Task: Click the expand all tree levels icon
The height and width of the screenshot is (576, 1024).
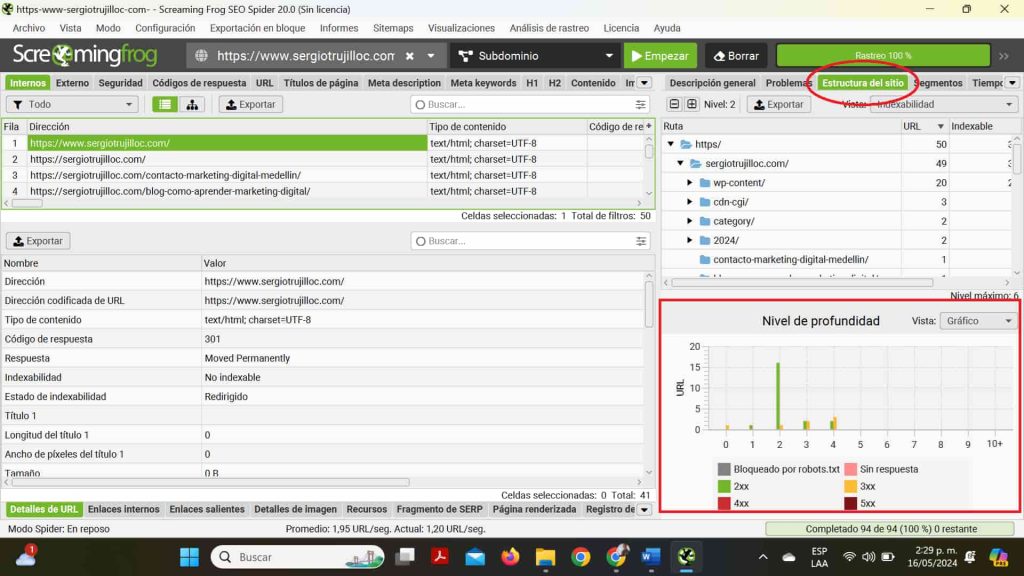Action: (x=691, y=104)
